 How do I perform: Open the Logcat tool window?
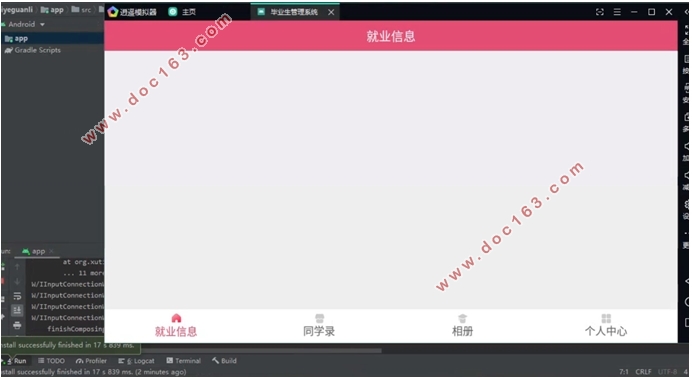[x=136, y=361]
